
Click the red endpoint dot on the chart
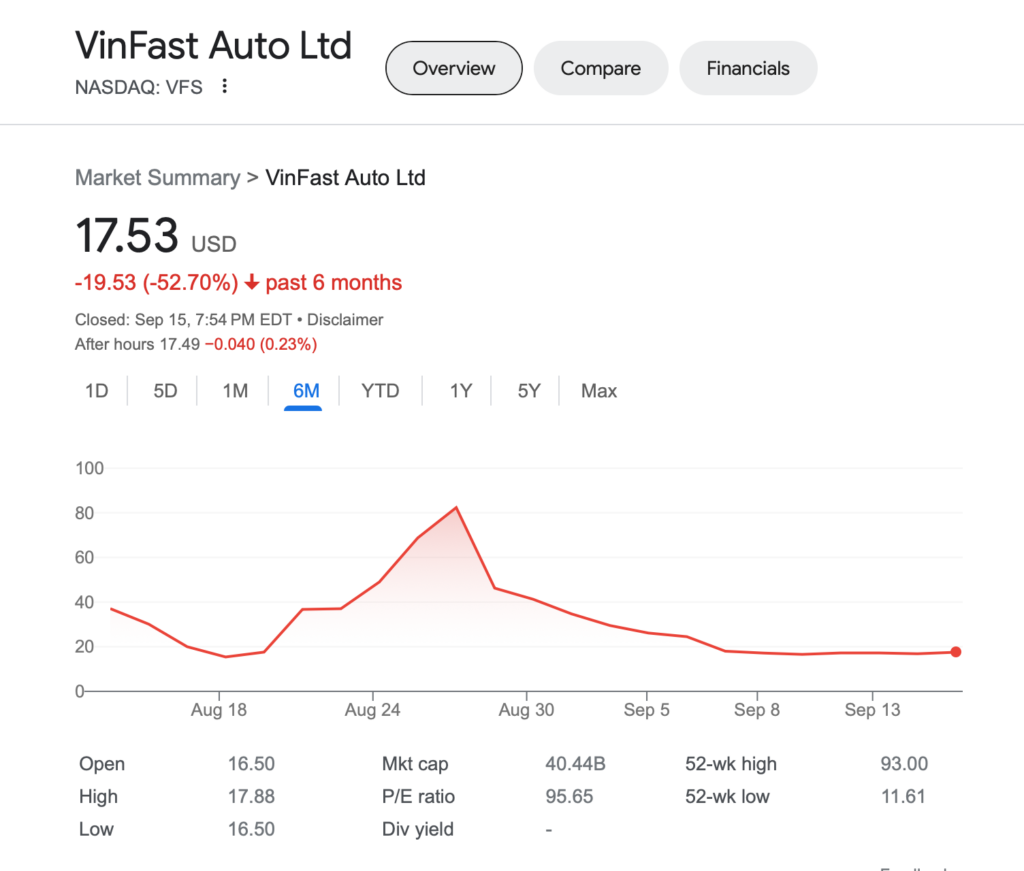coord(955,652)
